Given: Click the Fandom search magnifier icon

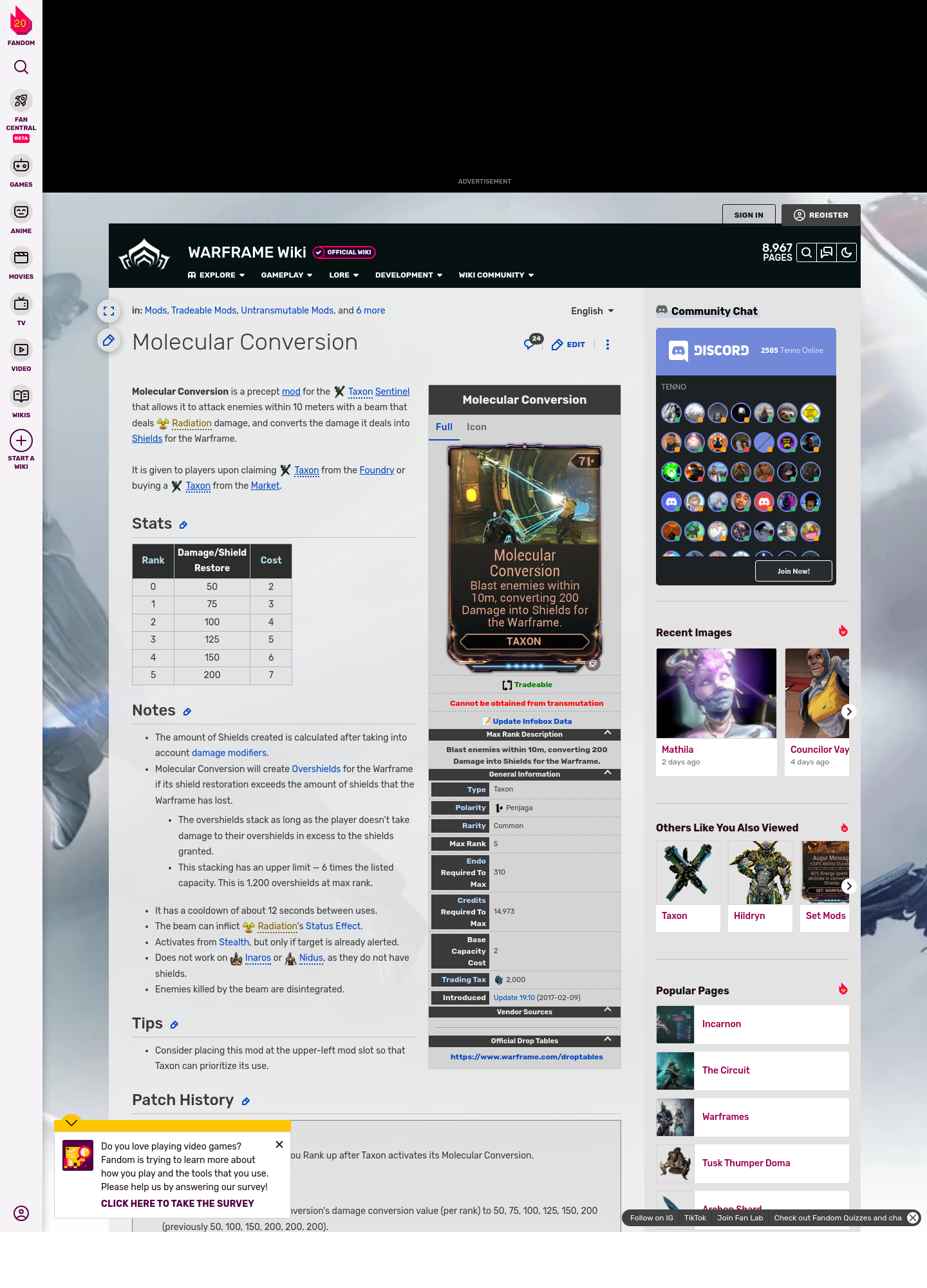Looking at the screenshot, I should point(21,67).
